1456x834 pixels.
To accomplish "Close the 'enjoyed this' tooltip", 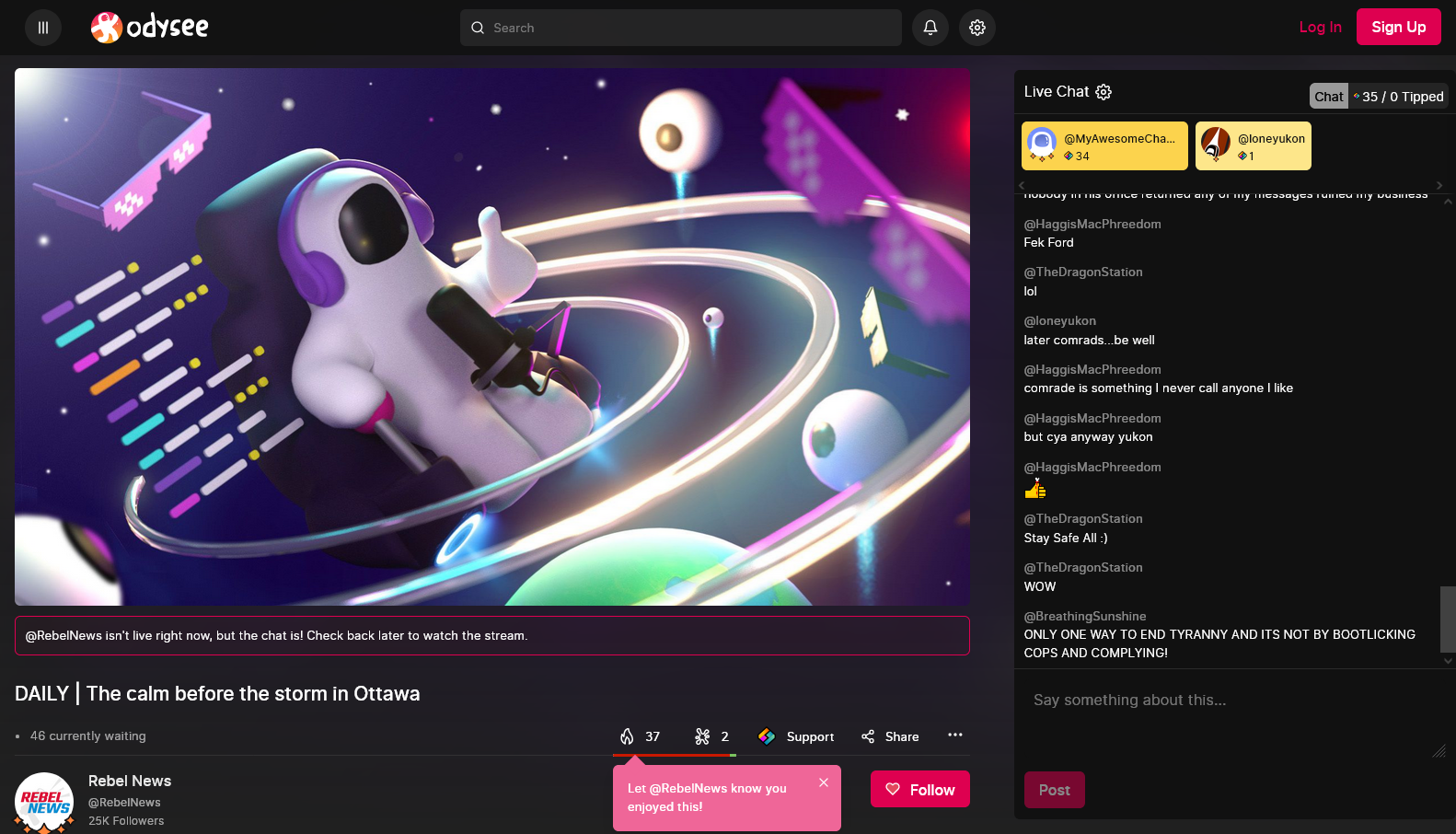I will click(824, 782).
